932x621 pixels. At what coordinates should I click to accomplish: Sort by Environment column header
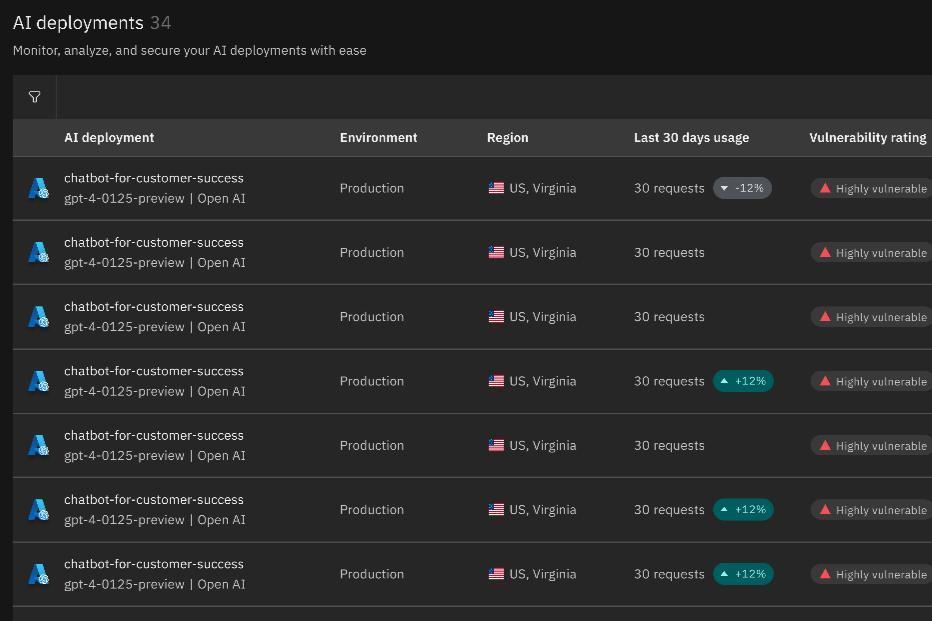(379, 138)
